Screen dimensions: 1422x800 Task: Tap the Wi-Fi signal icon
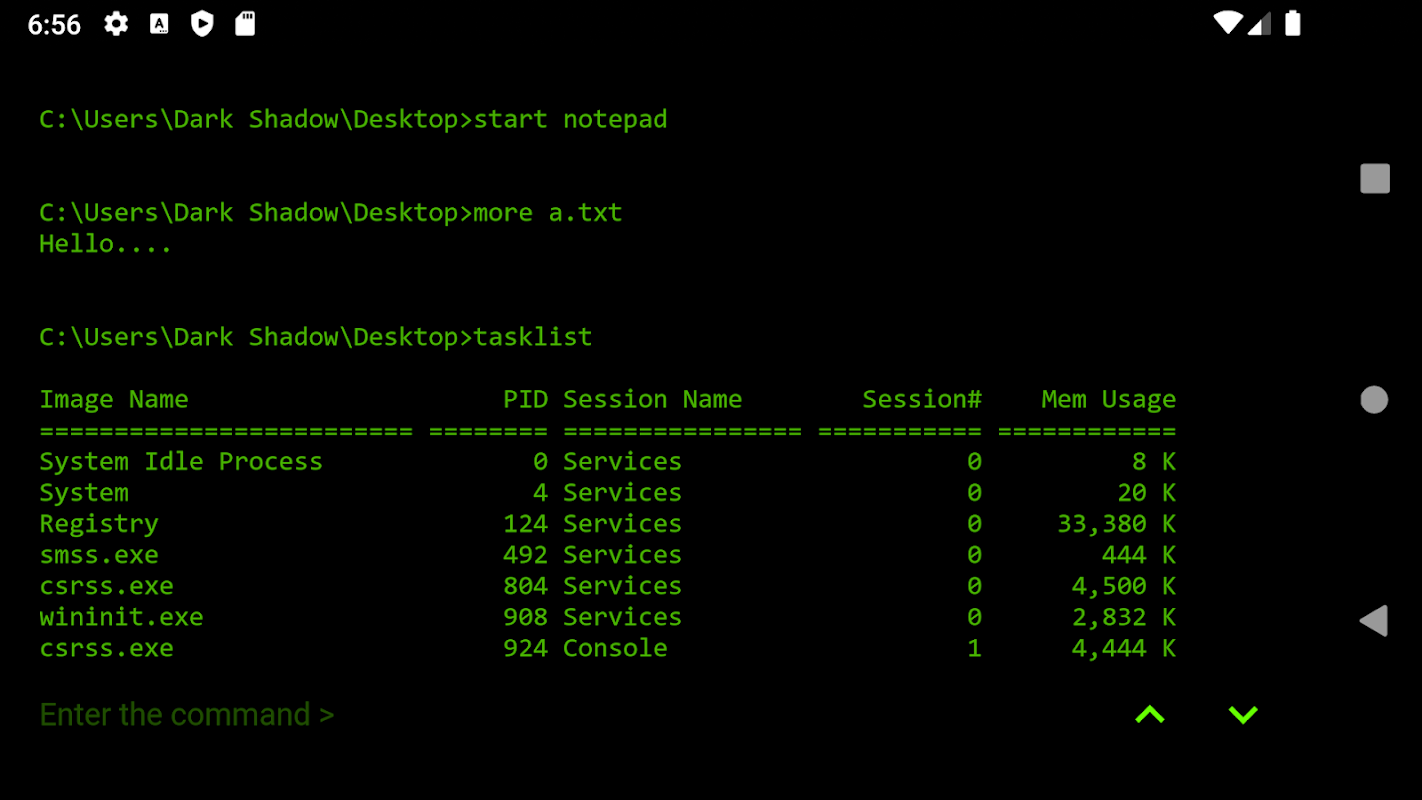1227,23
